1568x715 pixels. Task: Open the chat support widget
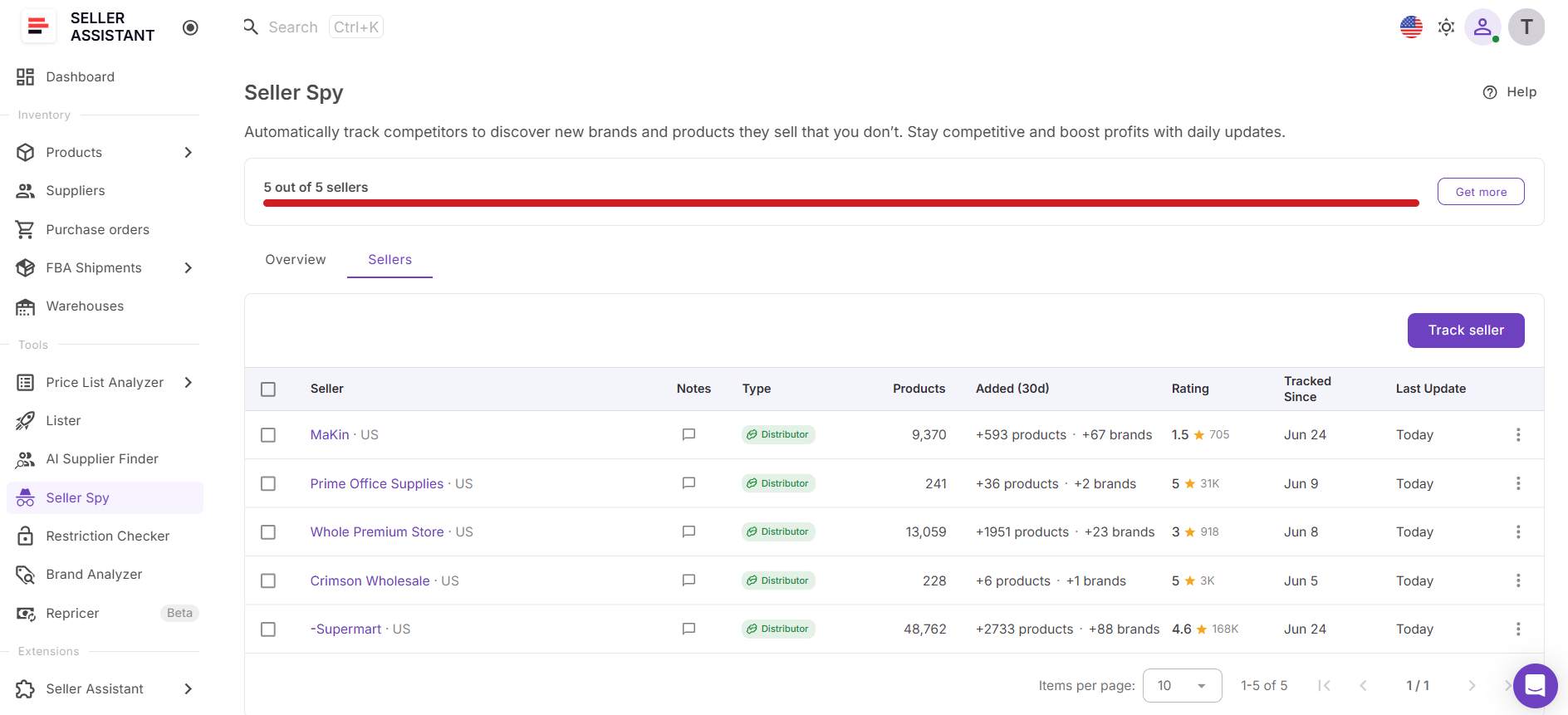point(1535,685)
